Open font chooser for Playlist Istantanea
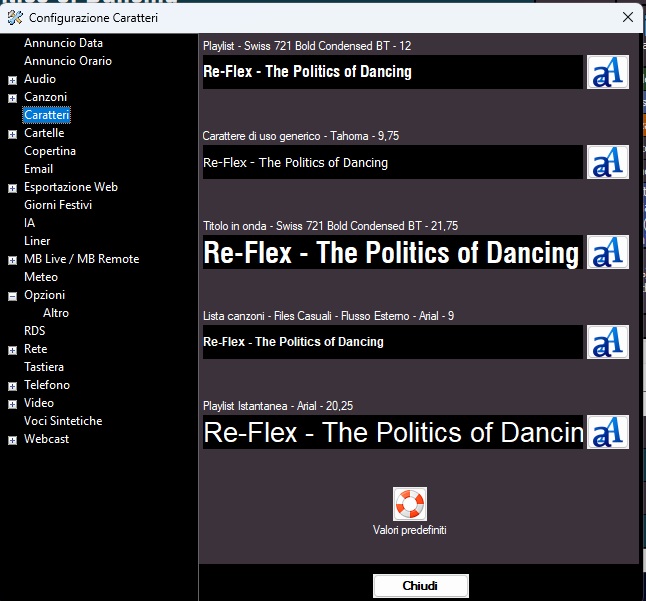This screenshot has height=601, width=646. coord(607,432)
